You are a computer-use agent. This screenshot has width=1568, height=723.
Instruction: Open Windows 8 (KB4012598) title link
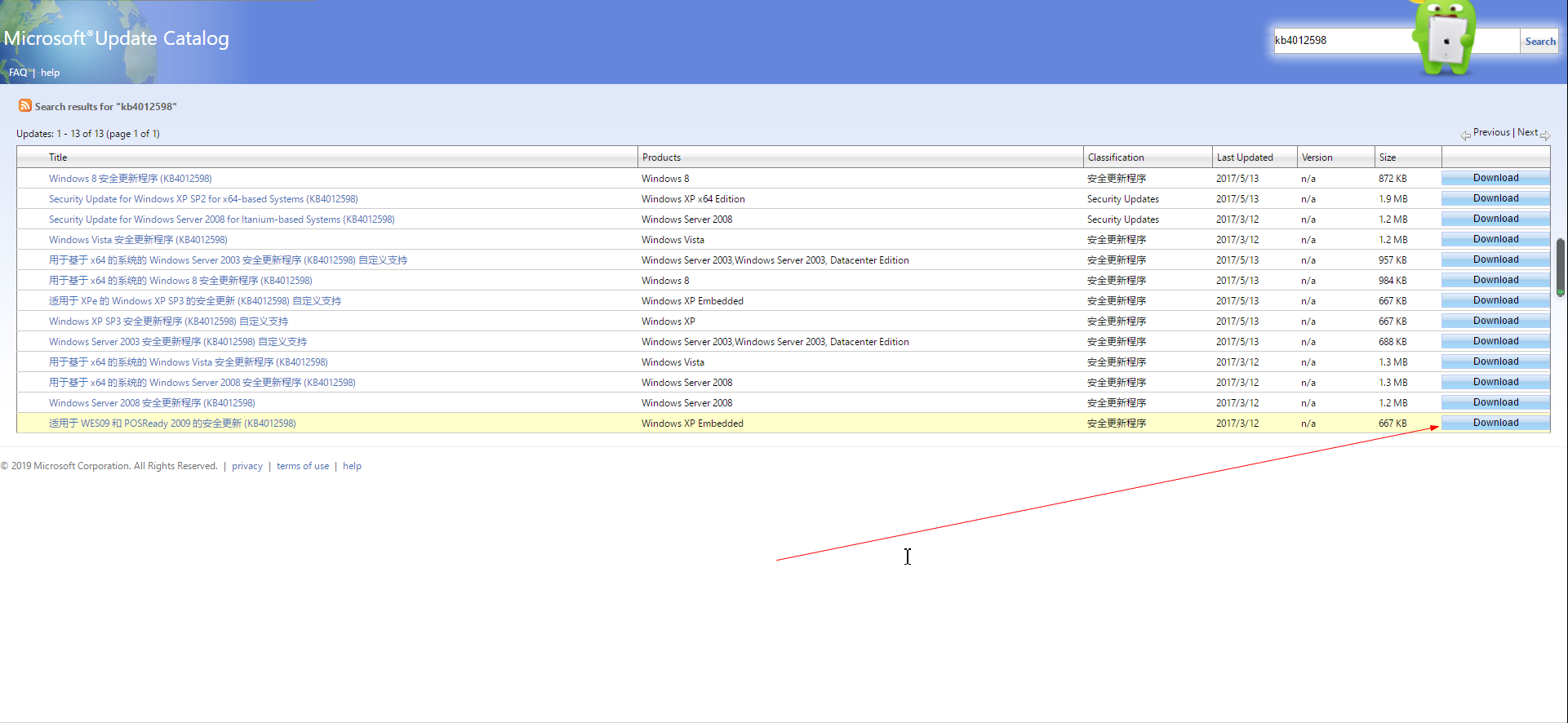click(x=130, y=179)
